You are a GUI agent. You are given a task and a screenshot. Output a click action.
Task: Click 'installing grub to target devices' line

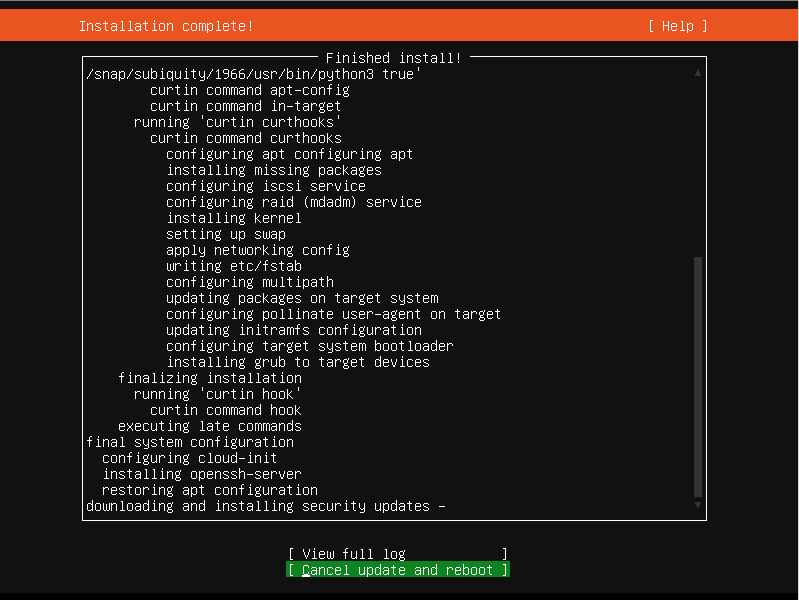[297, 362]
